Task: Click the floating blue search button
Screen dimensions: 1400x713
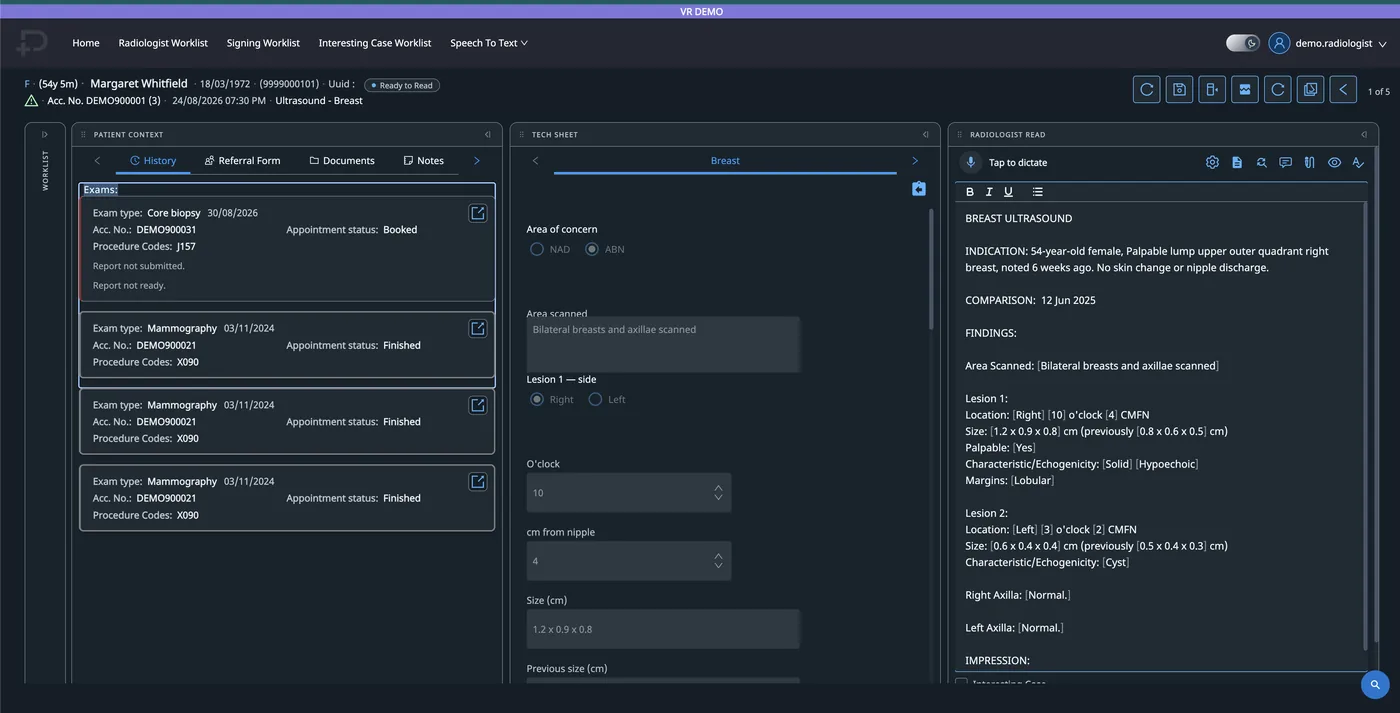Action: (x=1375, y=685)
